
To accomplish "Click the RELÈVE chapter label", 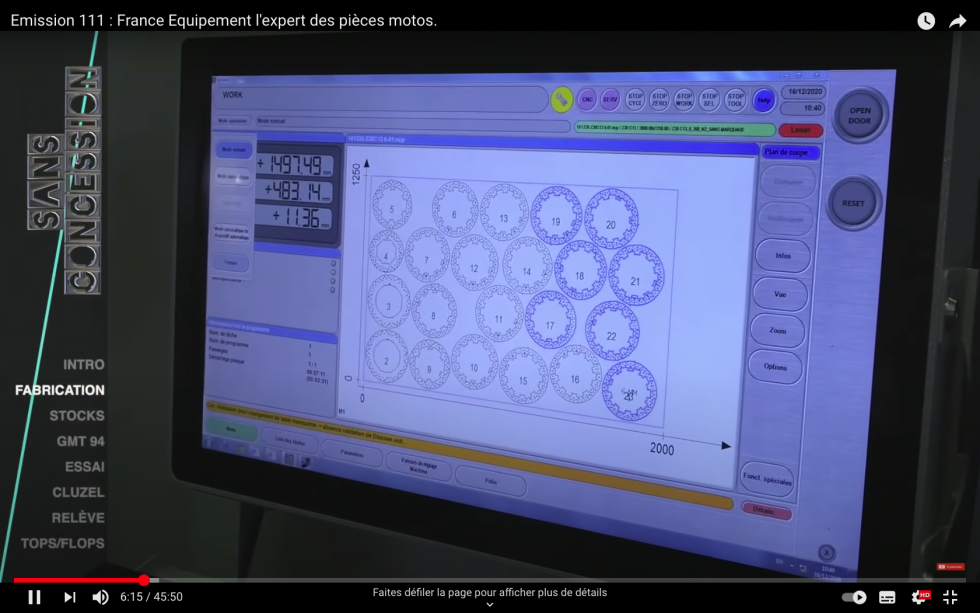I will click(78, 517).
